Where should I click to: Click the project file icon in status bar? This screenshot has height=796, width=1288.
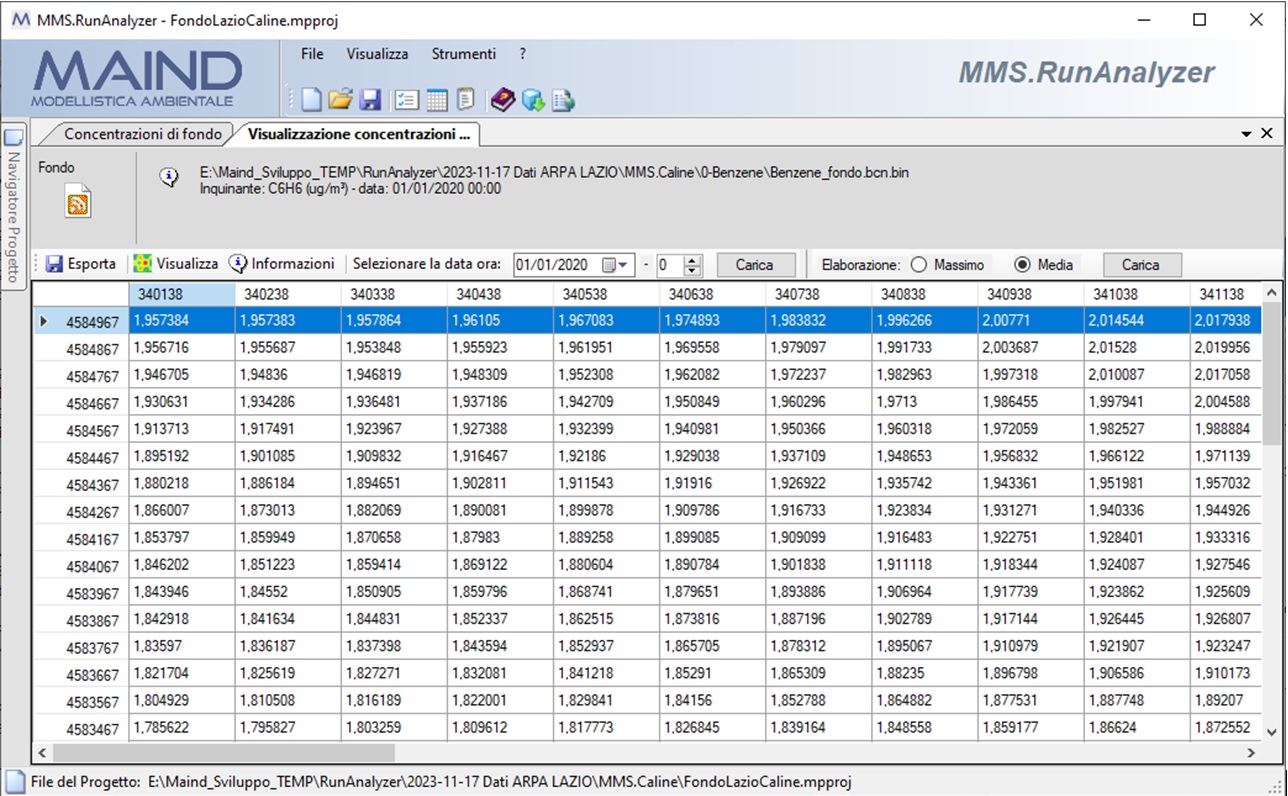pos(14,781)
